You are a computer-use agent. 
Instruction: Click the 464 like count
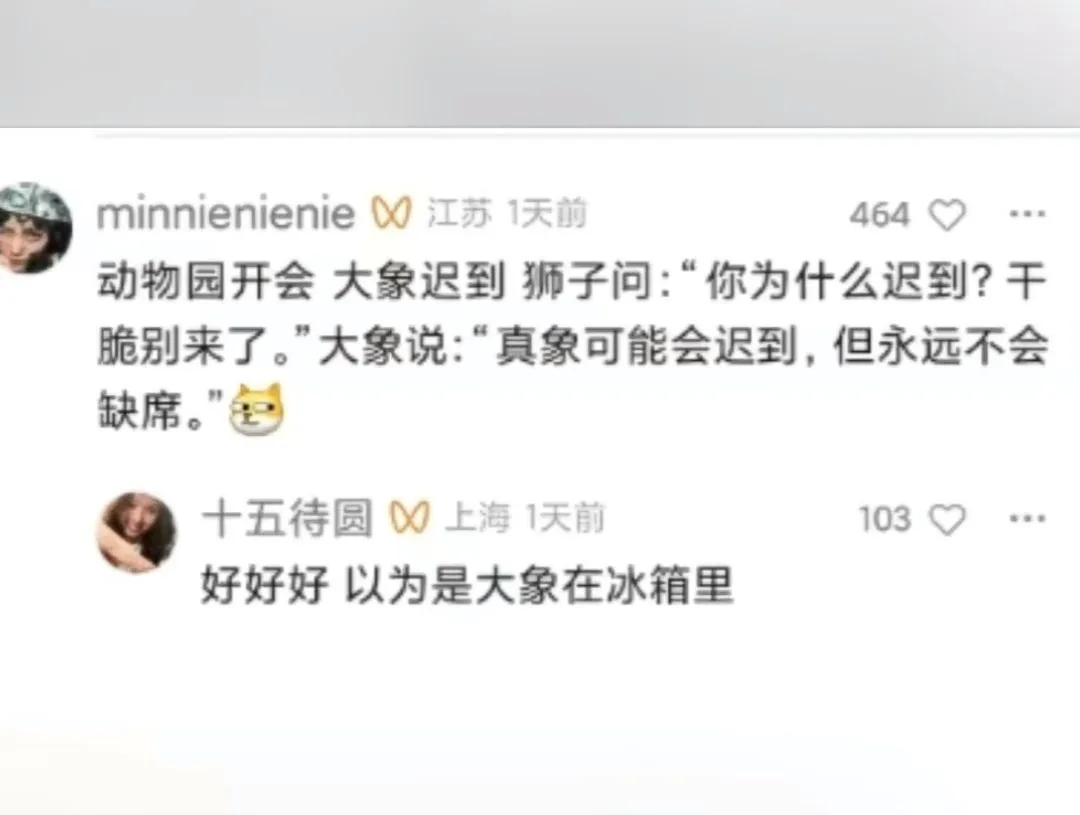(x=880, y=215)
